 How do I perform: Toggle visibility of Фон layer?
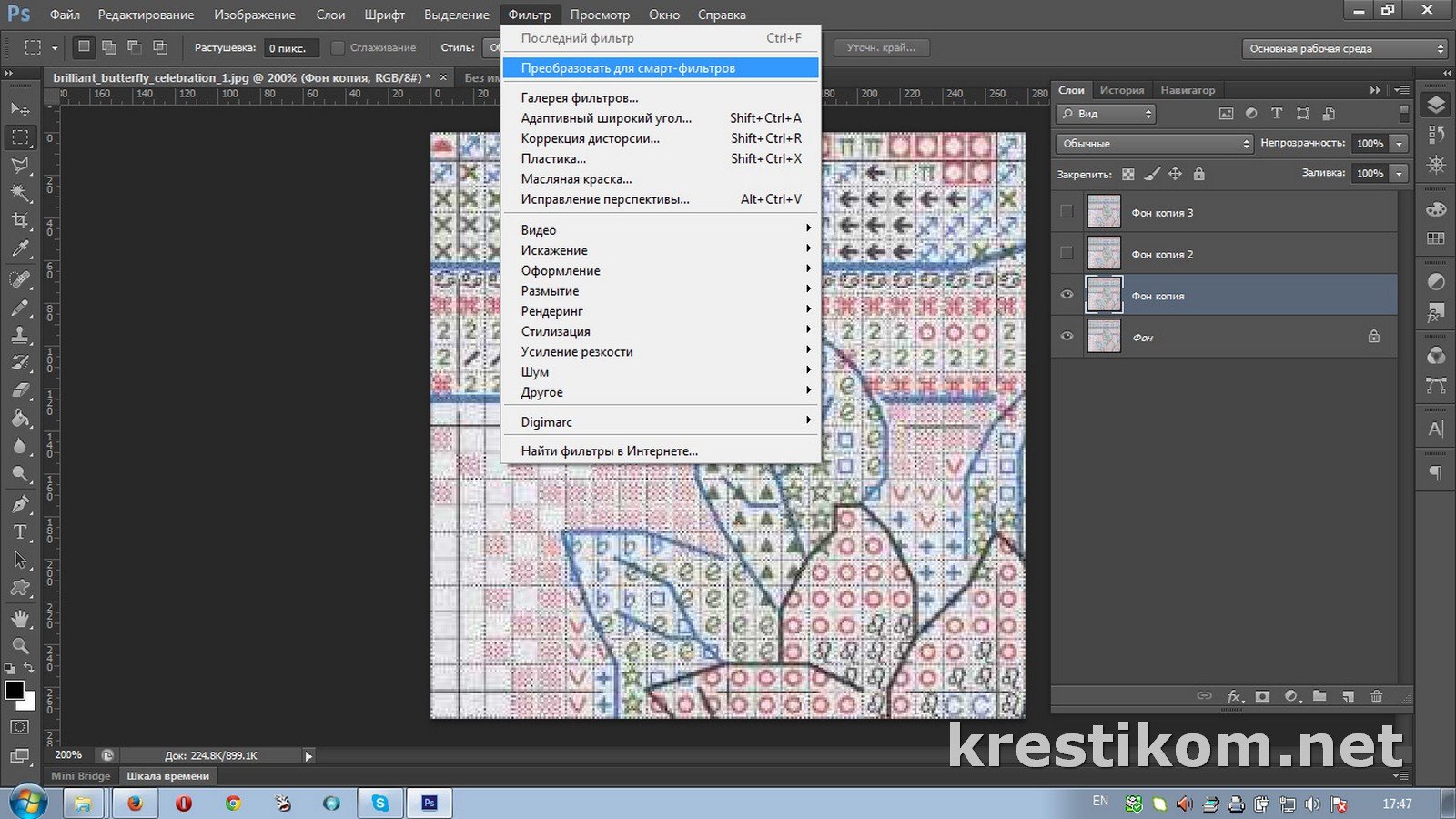(x=1067, y=337)
